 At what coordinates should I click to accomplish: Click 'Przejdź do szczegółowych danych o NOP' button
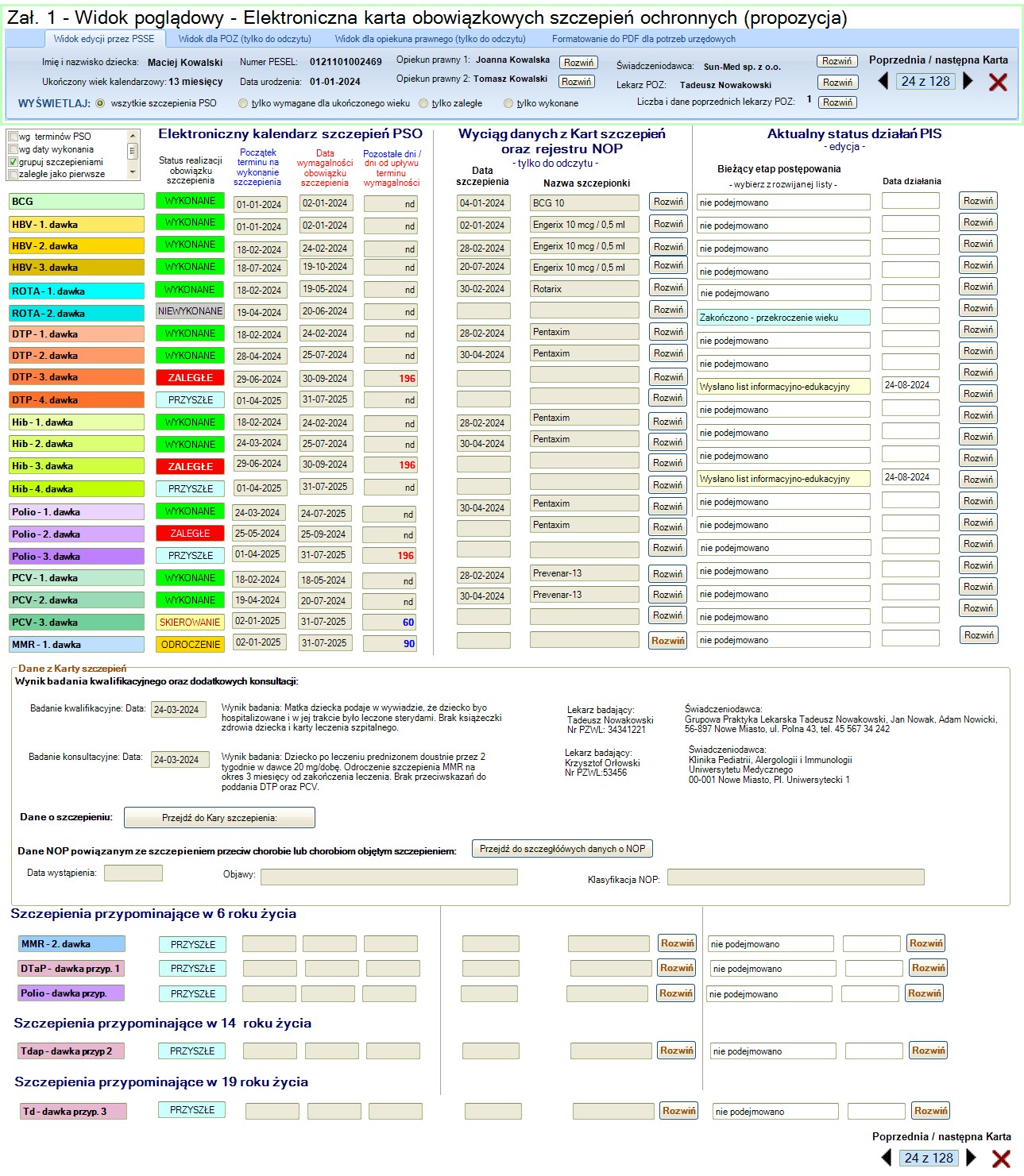[x=562, y=849]
